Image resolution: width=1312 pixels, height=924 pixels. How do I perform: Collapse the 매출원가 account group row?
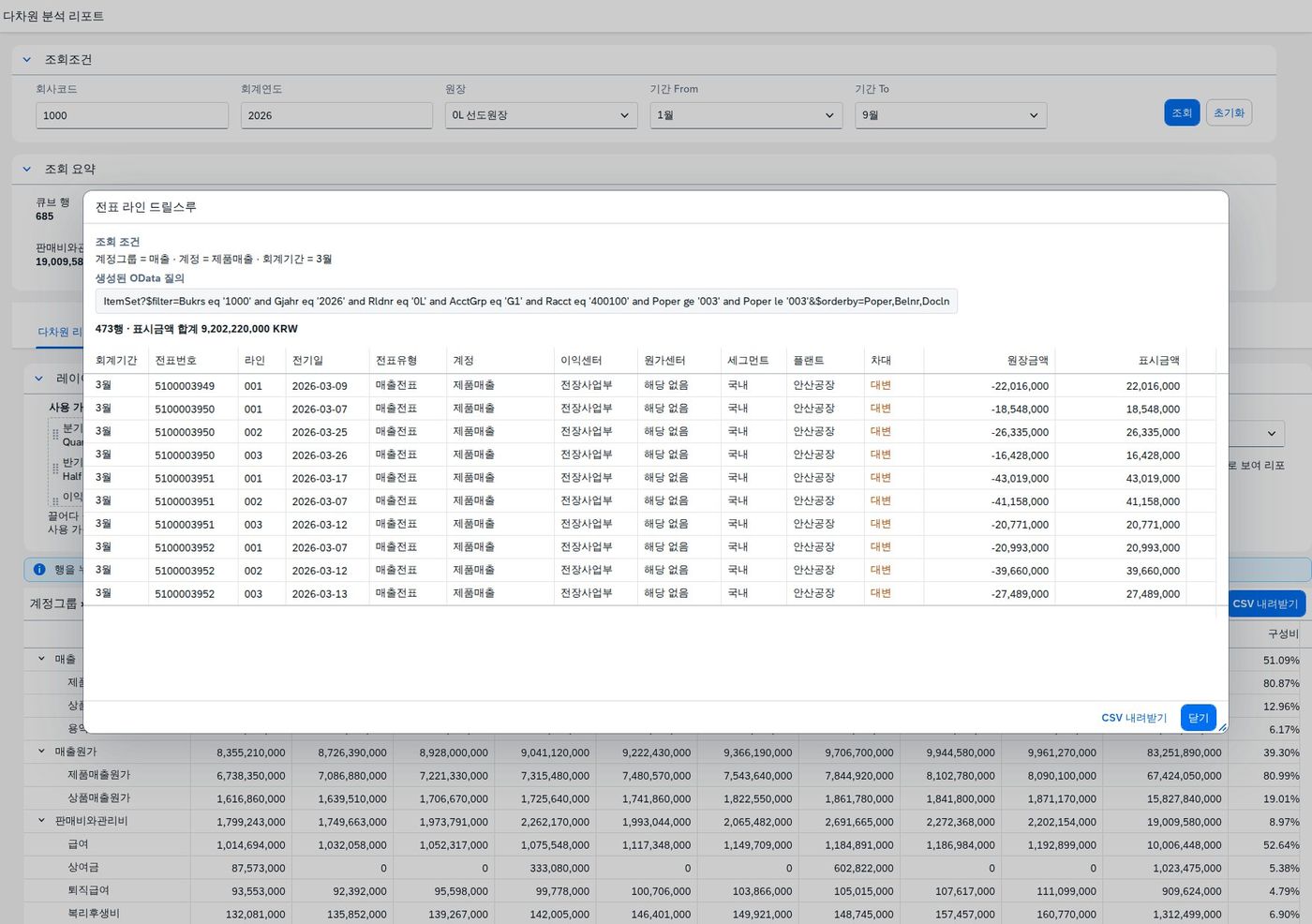click(x=41, y=751)
